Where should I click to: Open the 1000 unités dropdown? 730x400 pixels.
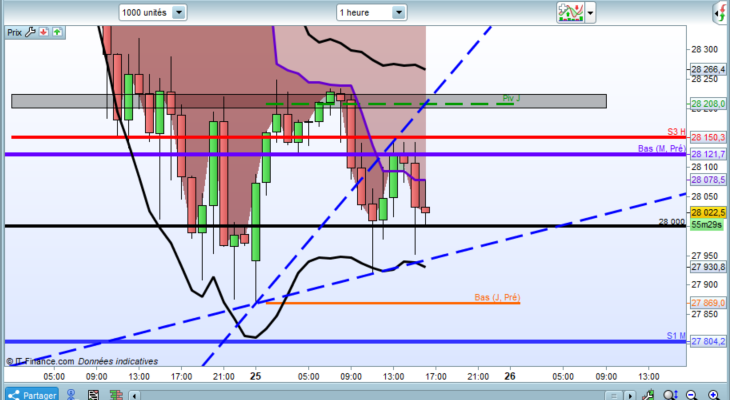pyautogui.click(x=153, y=13)
